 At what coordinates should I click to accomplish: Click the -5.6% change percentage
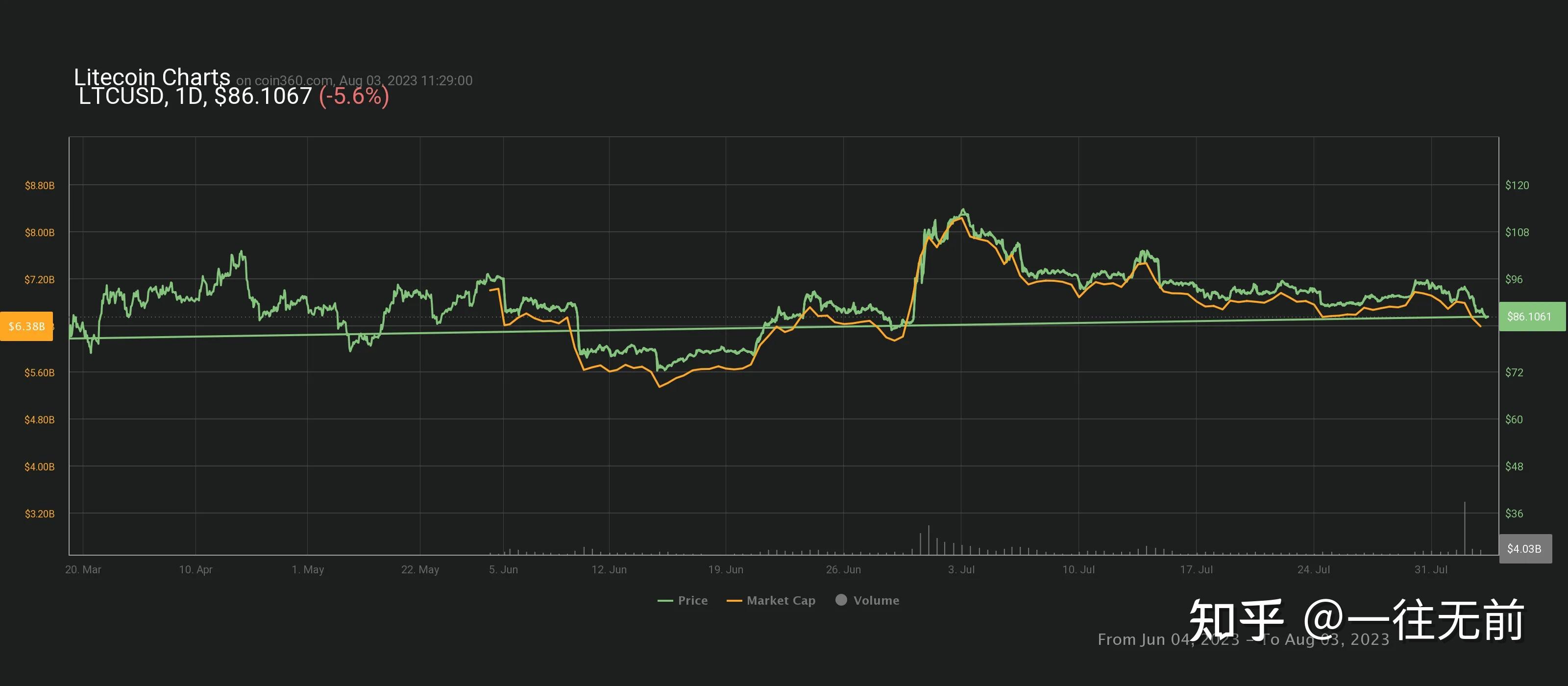[x=354, y=96]
